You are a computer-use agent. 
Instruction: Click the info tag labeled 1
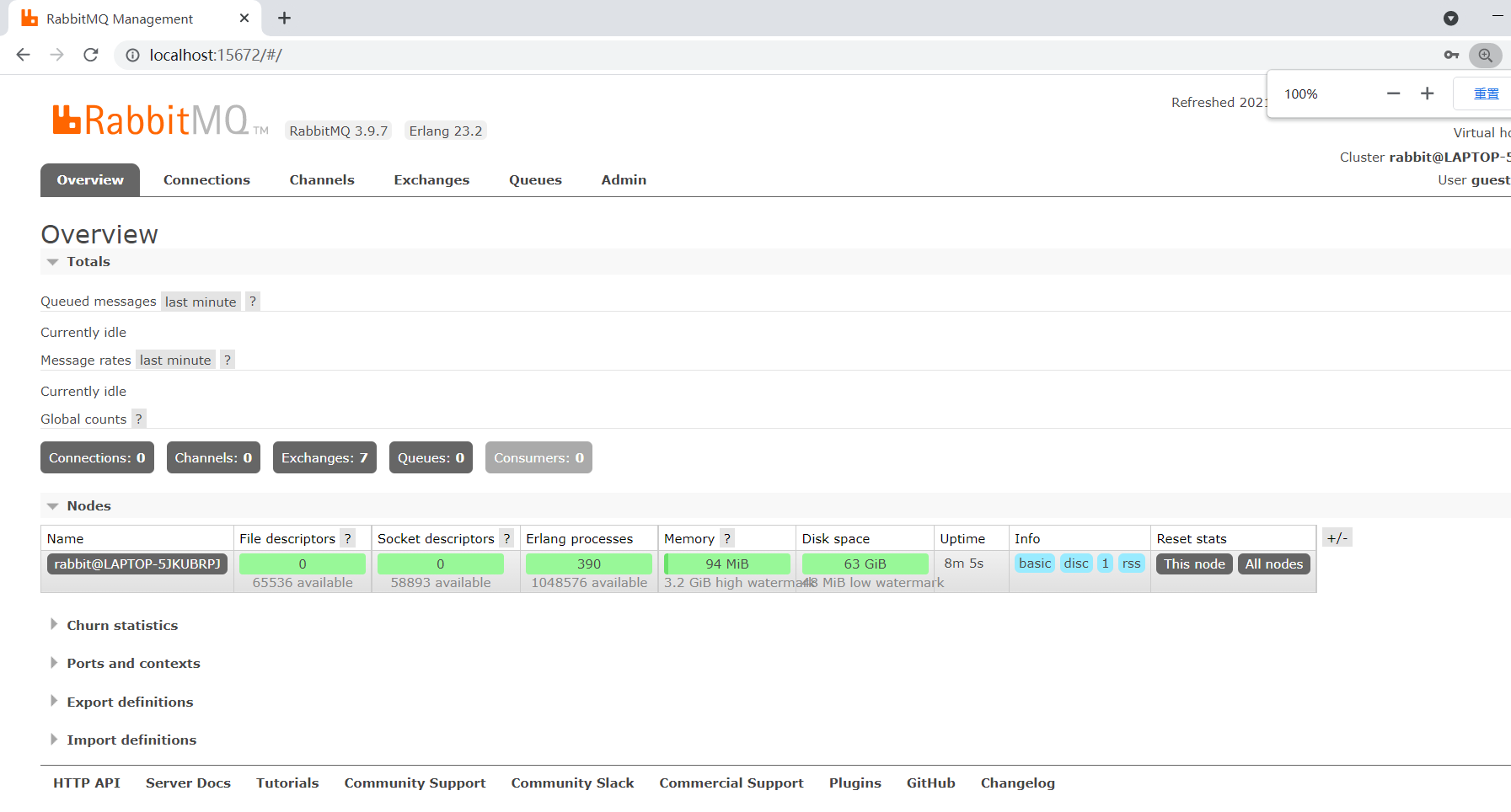pos(1105,564)
